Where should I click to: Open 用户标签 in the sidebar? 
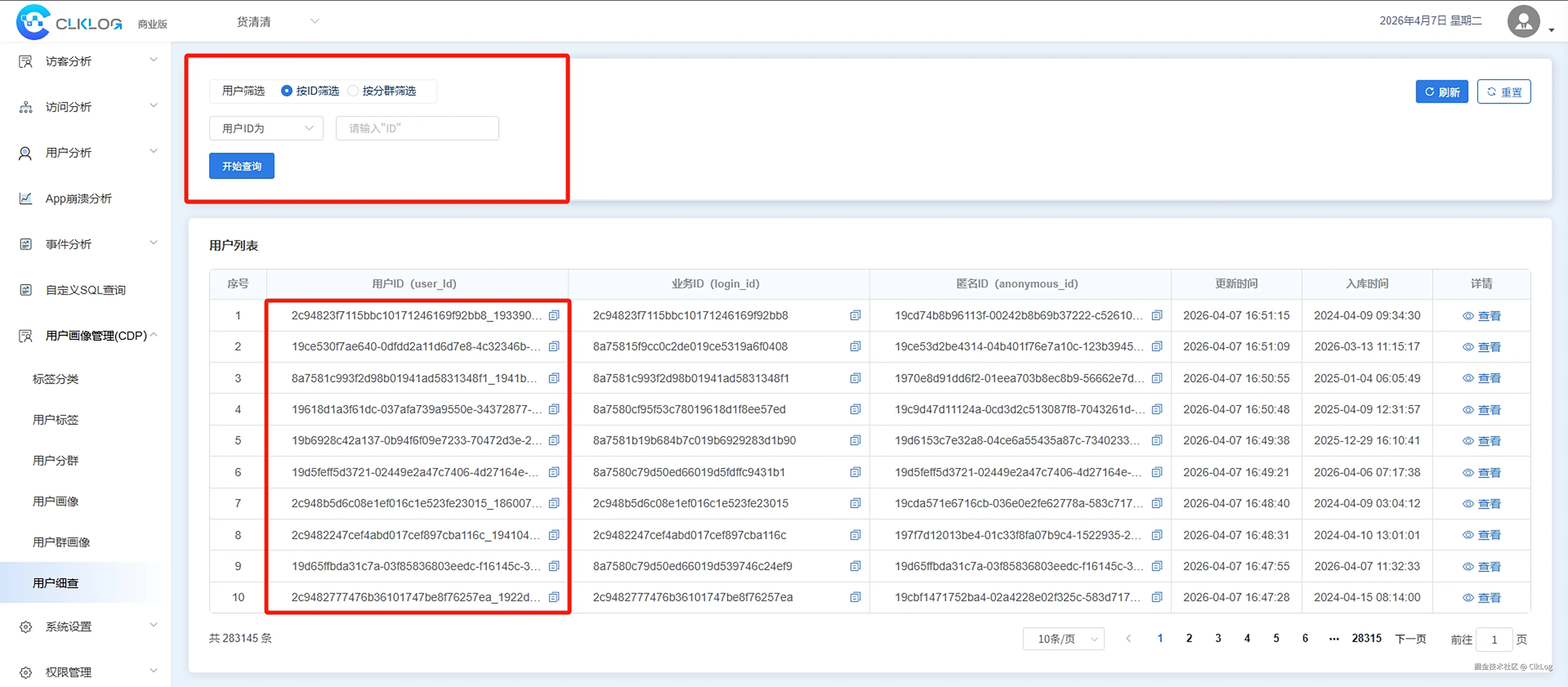coord(55,419)
